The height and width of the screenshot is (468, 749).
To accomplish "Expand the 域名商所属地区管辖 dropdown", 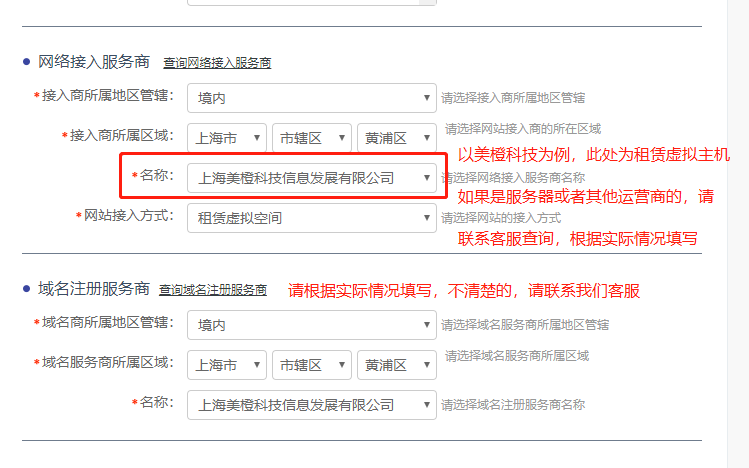I will pos(311,325).
